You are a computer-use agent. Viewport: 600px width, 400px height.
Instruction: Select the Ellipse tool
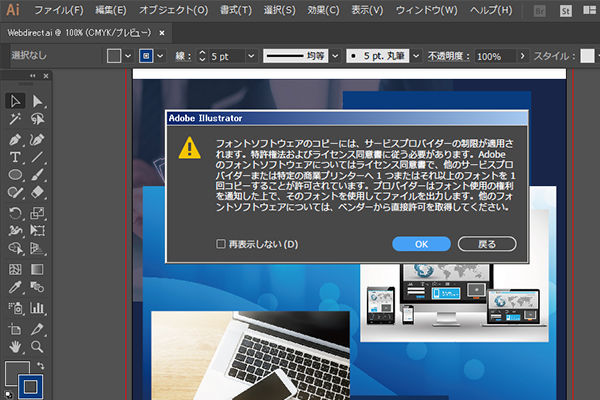click(x=15, y=175)
